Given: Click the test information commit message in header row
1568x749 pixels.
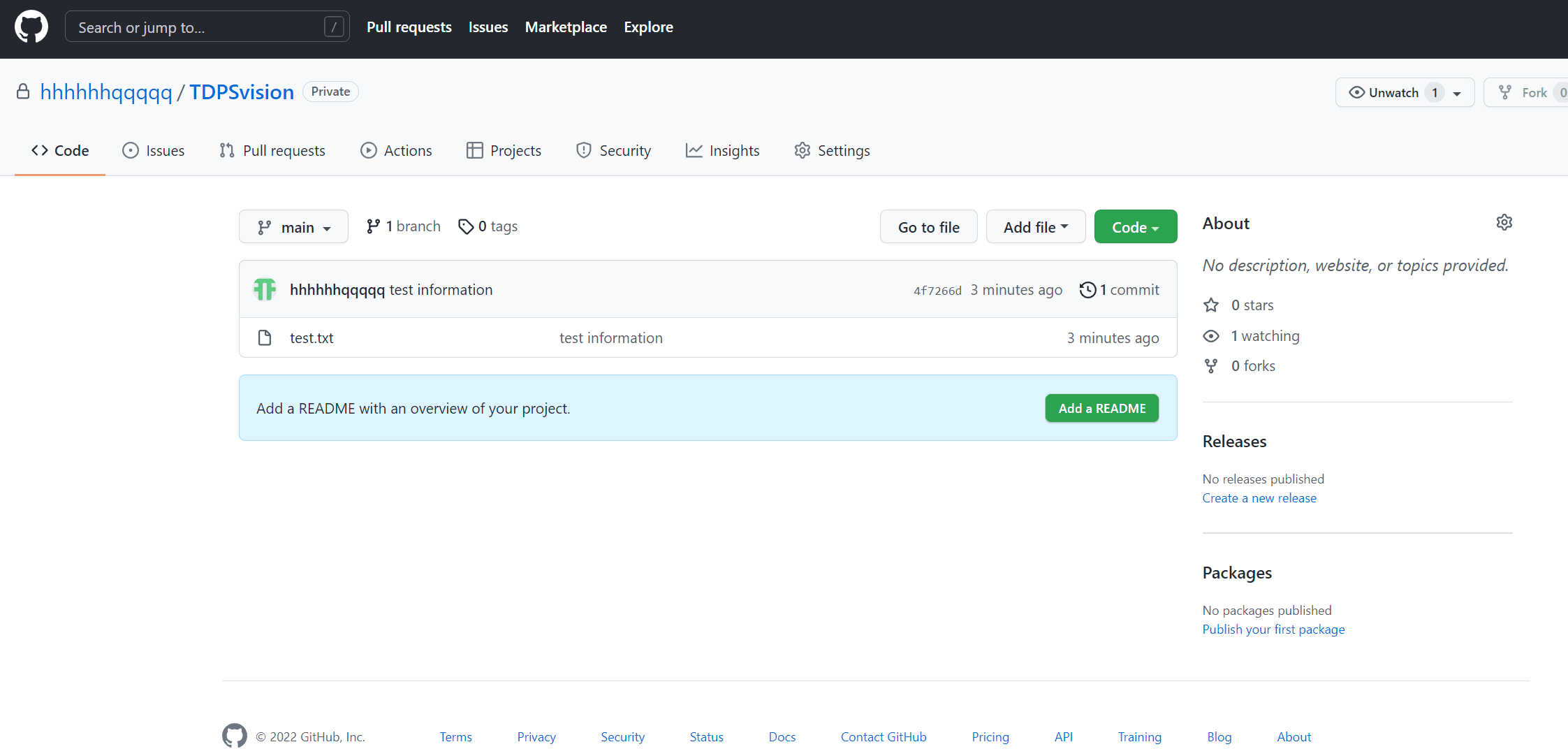Looking at the screenshot, I should 441,289.
